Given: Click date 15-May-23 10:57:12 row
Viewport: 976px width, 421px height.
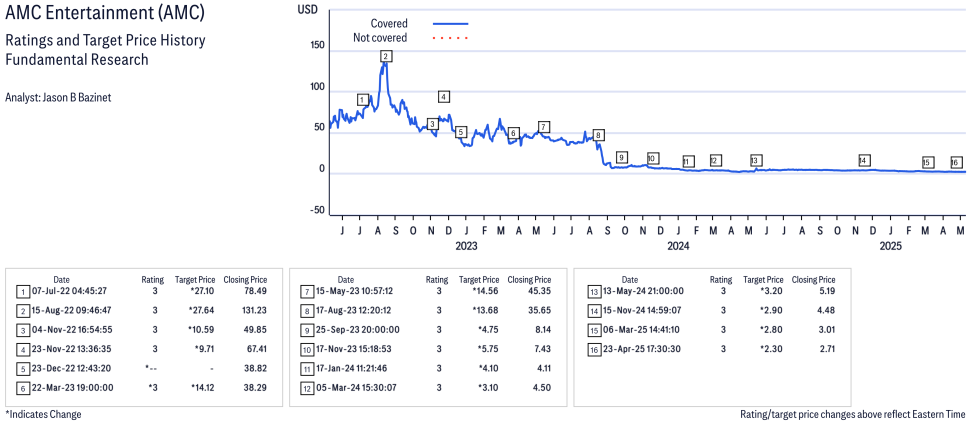Looking at the screenshot, I should coord(354,291).
